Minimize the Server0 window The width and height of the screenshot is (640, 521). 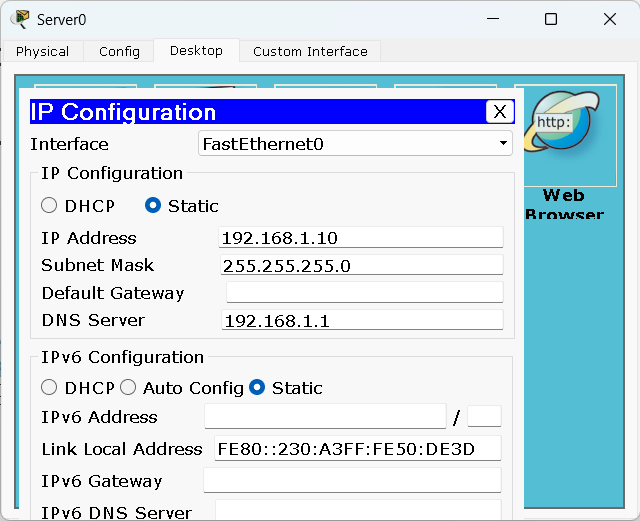493,19
